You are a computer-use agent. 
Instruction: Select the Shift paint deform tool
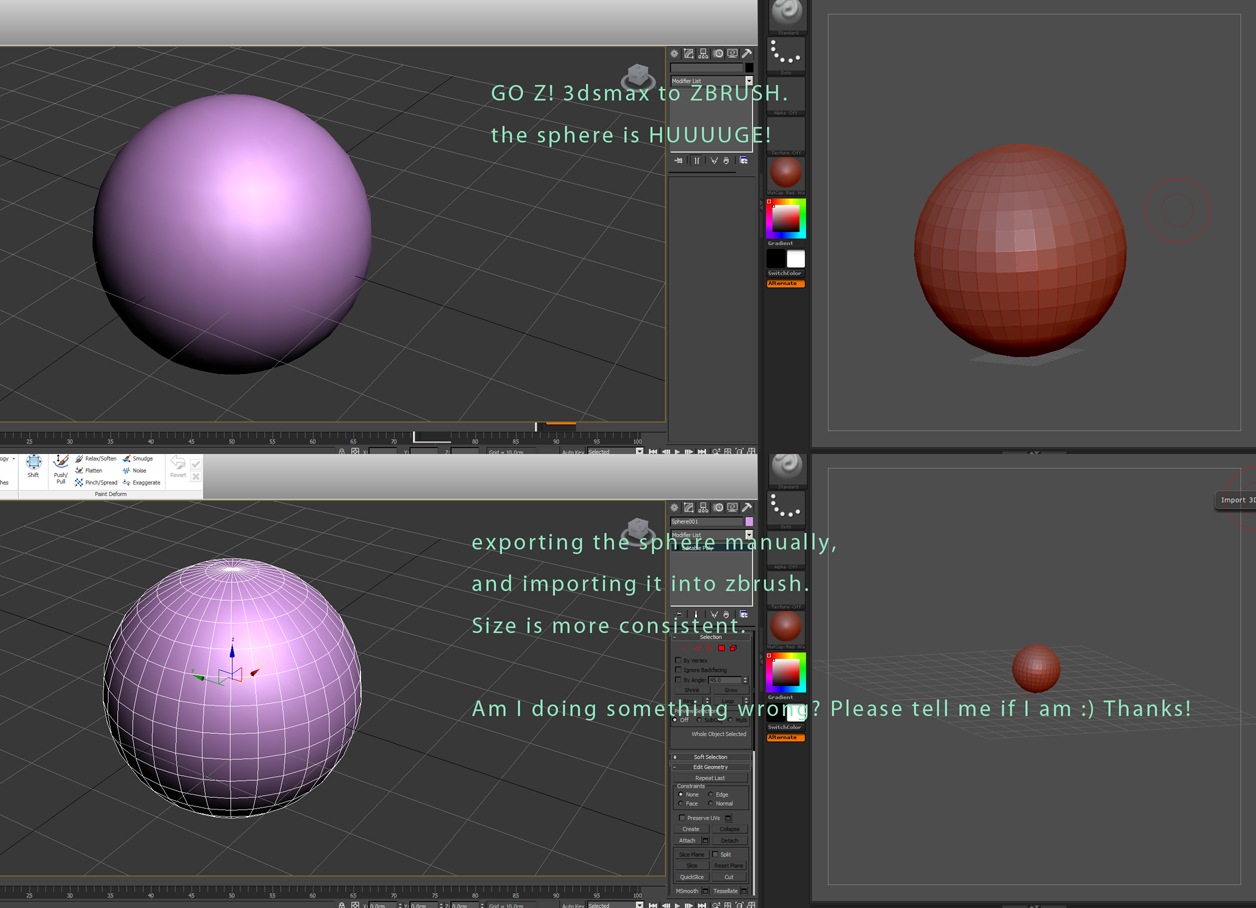click(33, 467)
